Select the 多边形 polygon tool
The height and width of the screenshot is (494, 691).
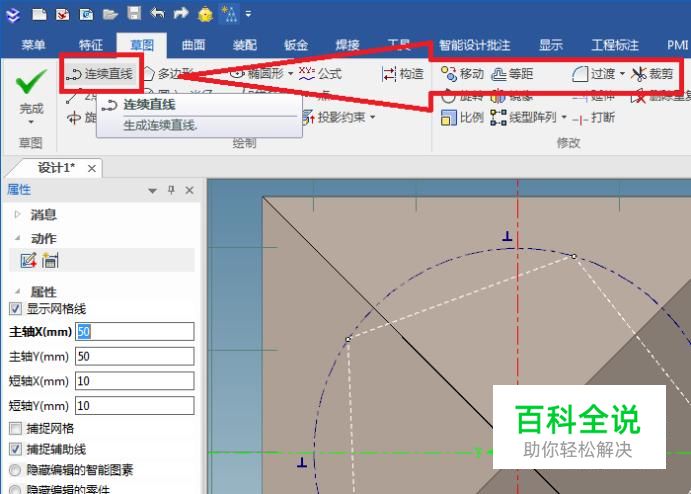tap(168, 74)
